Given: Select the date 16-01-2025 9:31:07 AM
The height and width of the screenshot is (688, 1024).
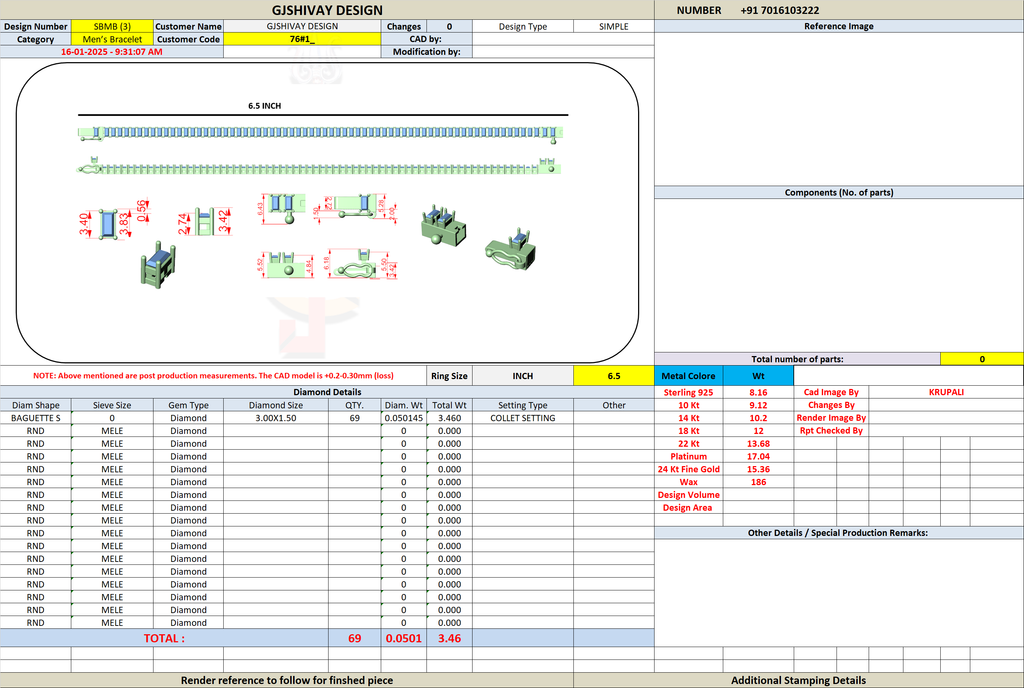Looking at the screenshot, I should (x=112, y=52).
